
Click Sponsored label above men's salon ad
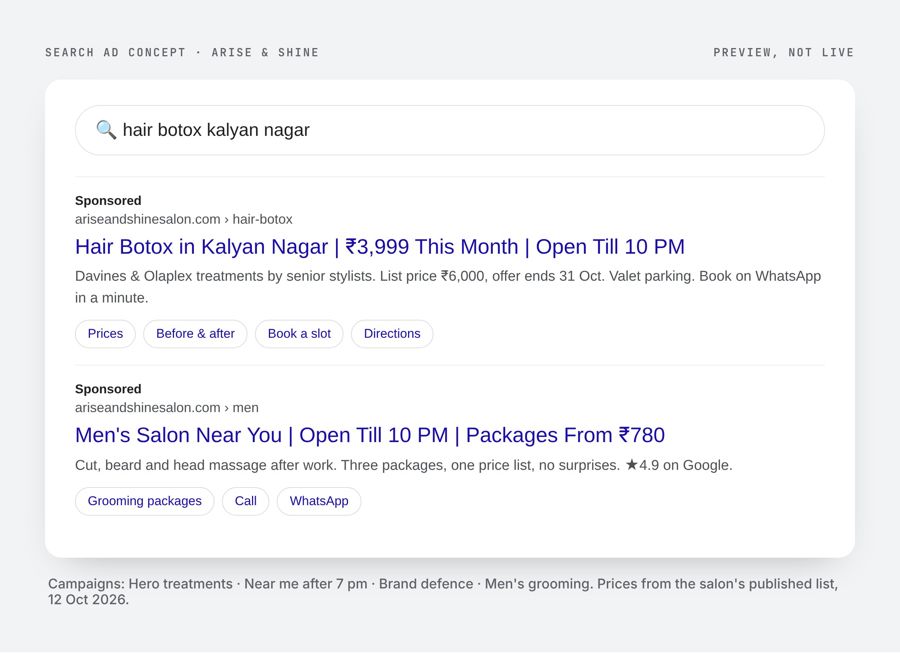tap(108, 389)
